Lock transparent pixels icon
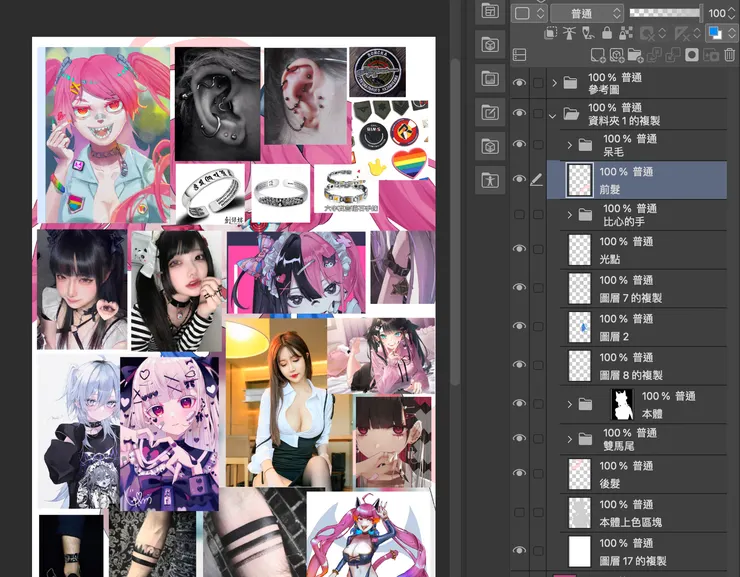 626,33
